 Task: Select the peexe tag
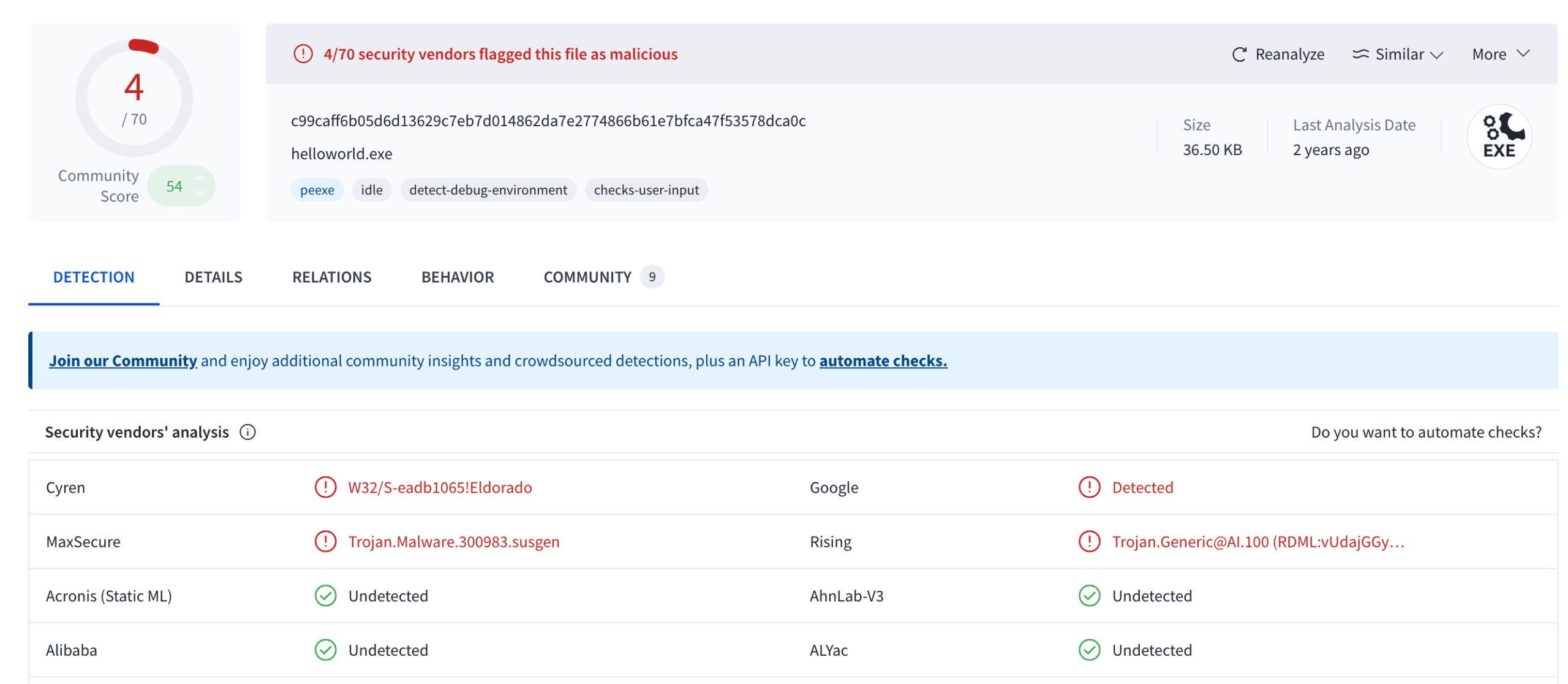317,190
